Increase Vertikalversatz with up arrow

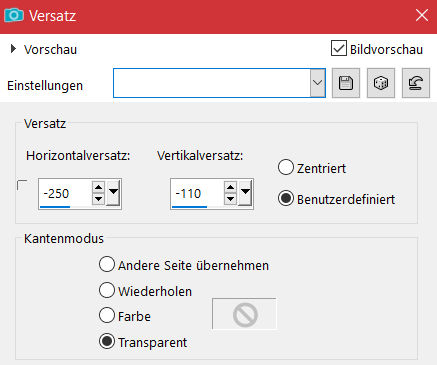point(230,187)
